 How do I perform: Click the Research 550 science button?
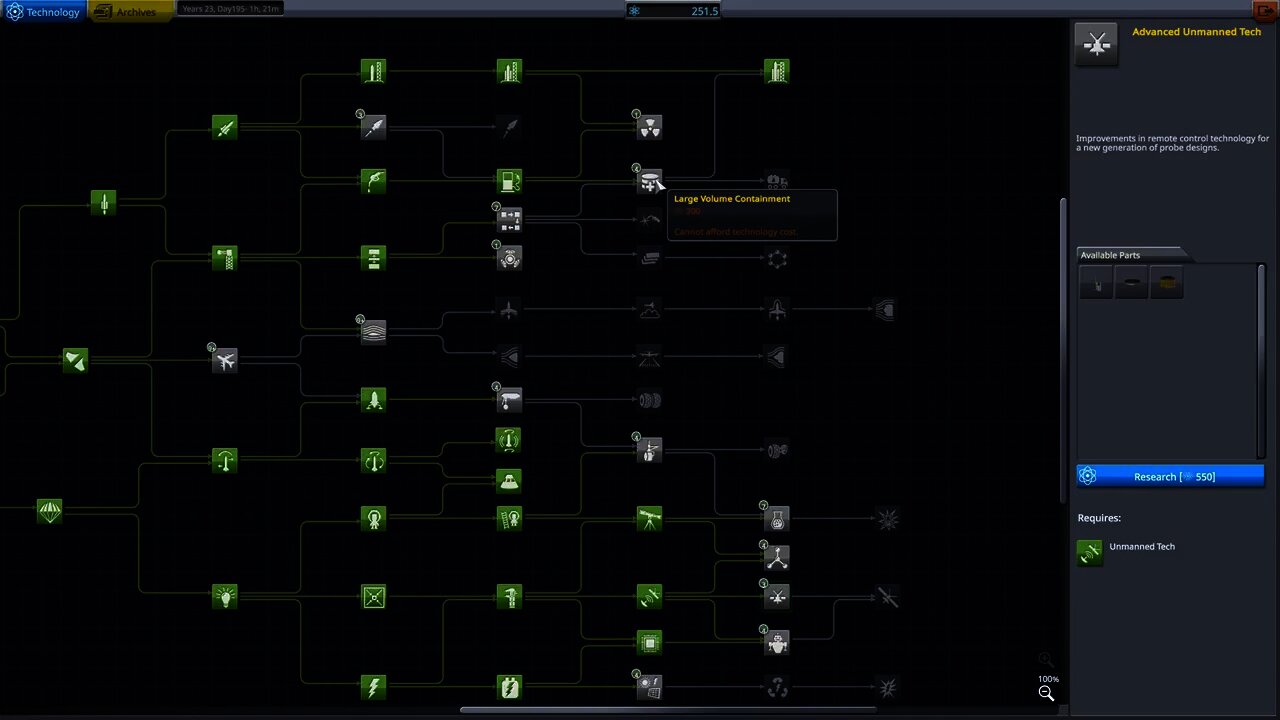point(1170,477)
